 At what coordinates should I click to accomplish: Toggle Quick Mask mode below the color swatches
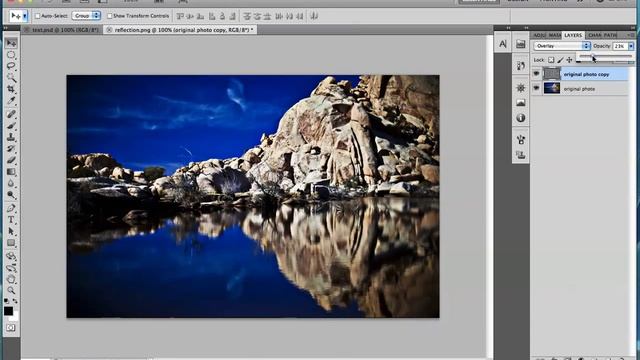click(11, 328)
